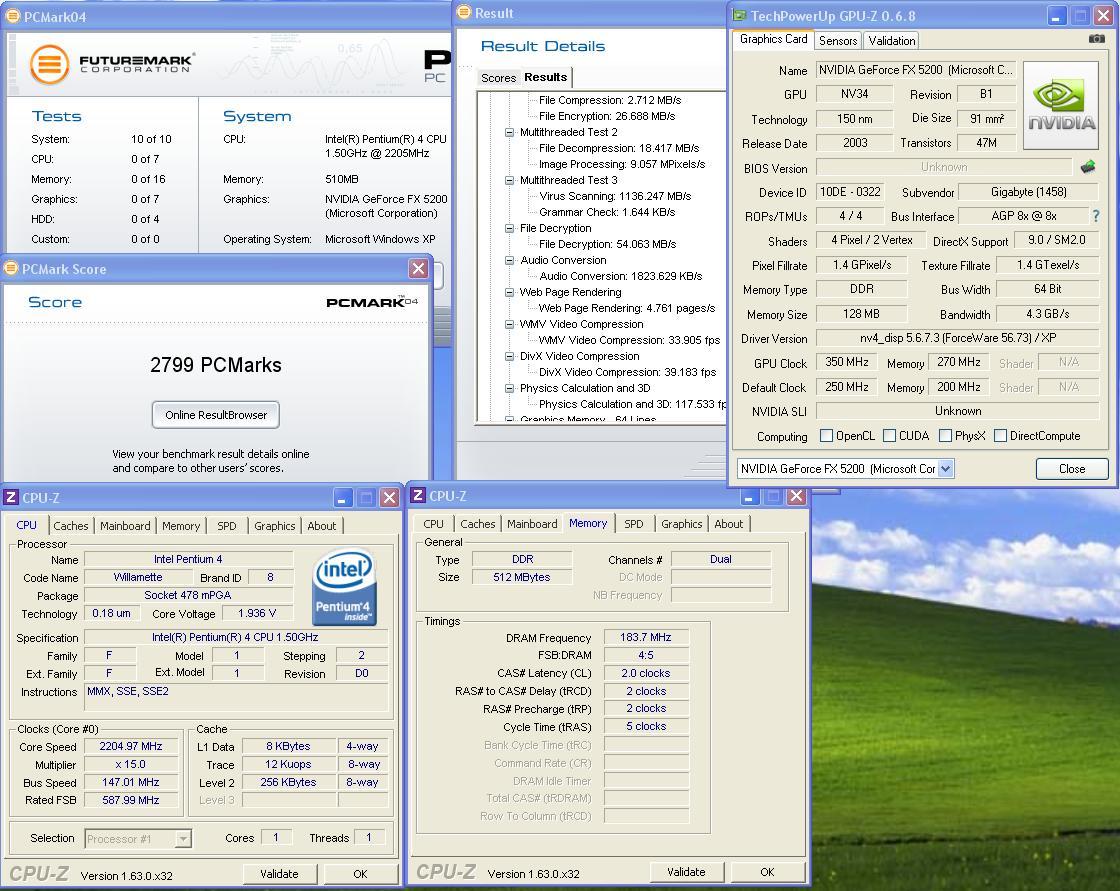
Task: Enable the CUDA checkbox
Action: tap(889, 435)
